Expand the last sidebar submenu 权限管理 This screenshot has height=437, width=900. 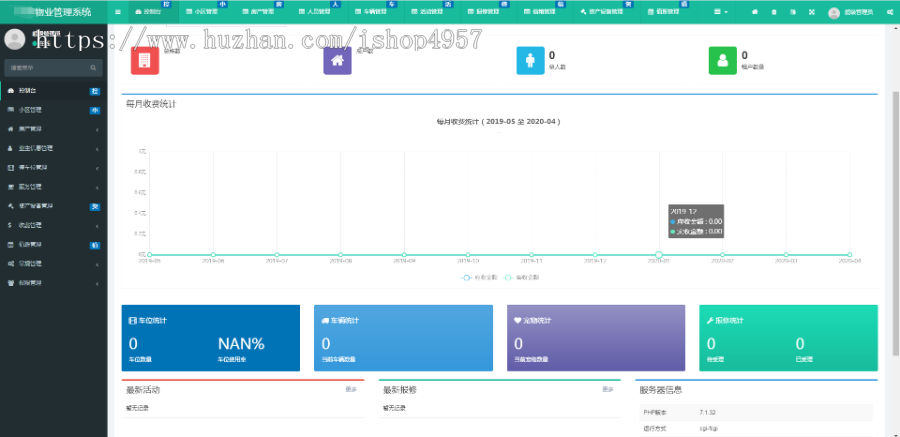[54, 283]
